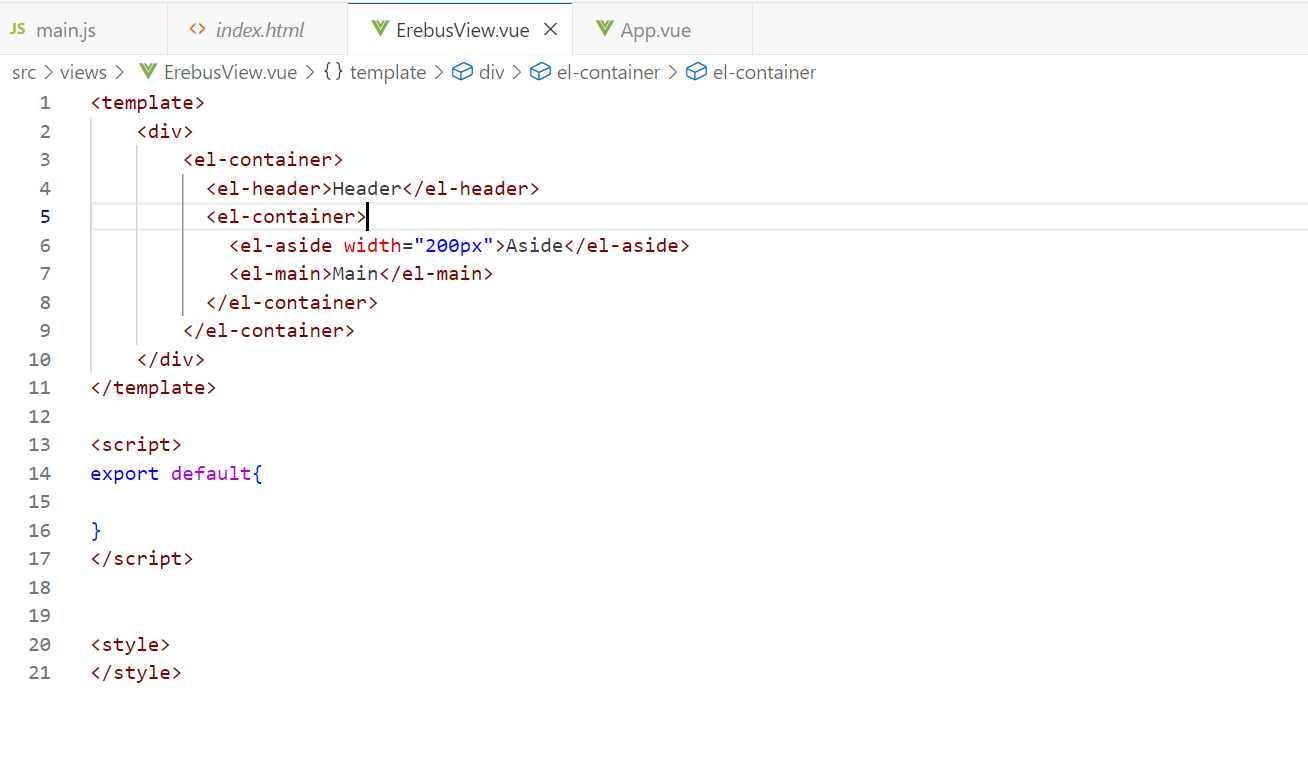Click the </el-container> tag on line 9
1308x781 pixels.
(x=269, y=331)
